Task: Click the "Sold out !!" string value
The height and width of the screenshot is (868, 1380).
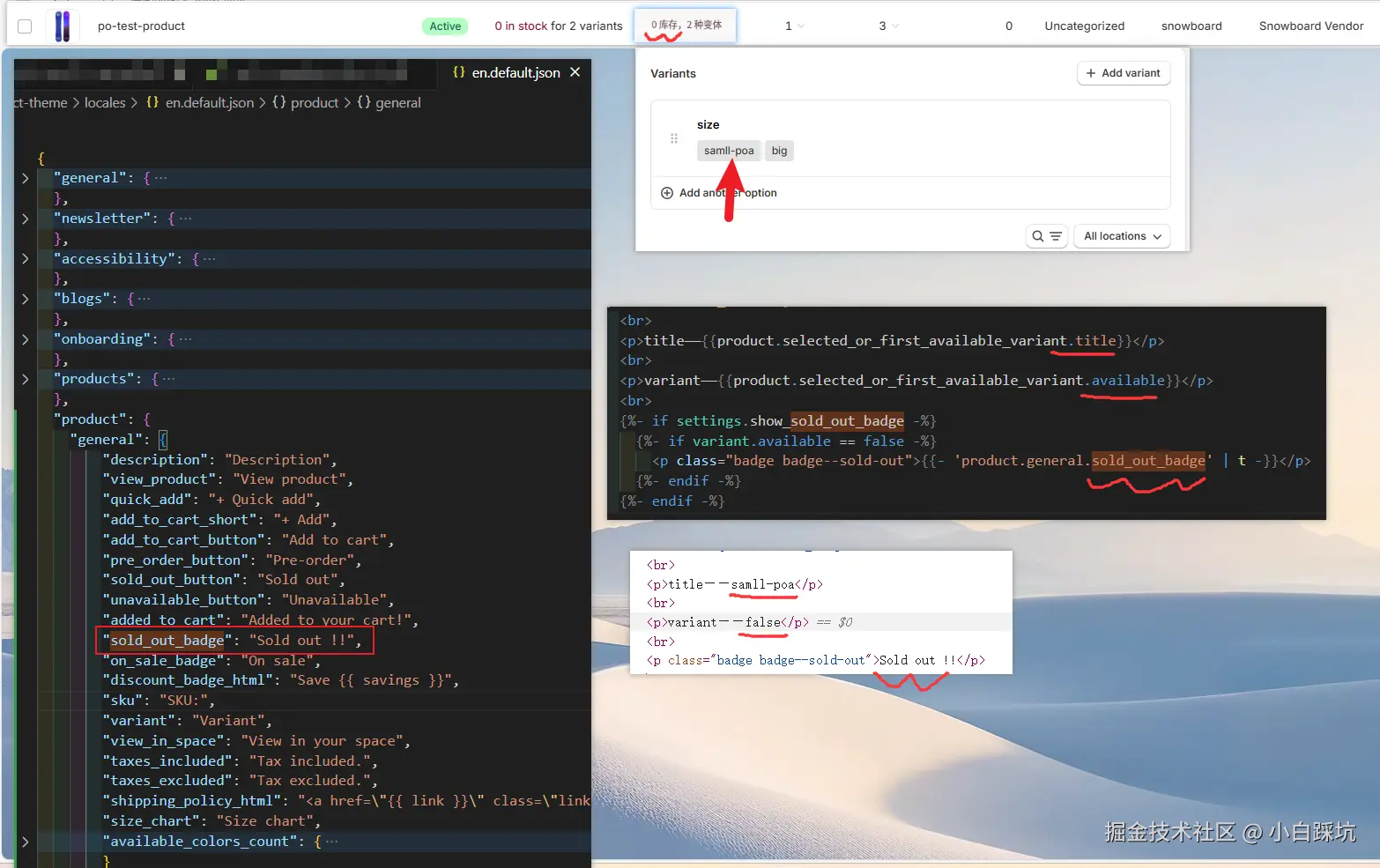Action: [x=302, y=641]
